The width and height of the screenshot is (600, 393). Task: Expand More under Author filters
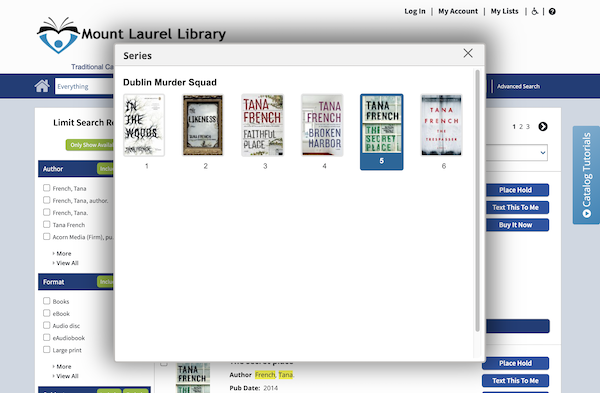(62, 253)
